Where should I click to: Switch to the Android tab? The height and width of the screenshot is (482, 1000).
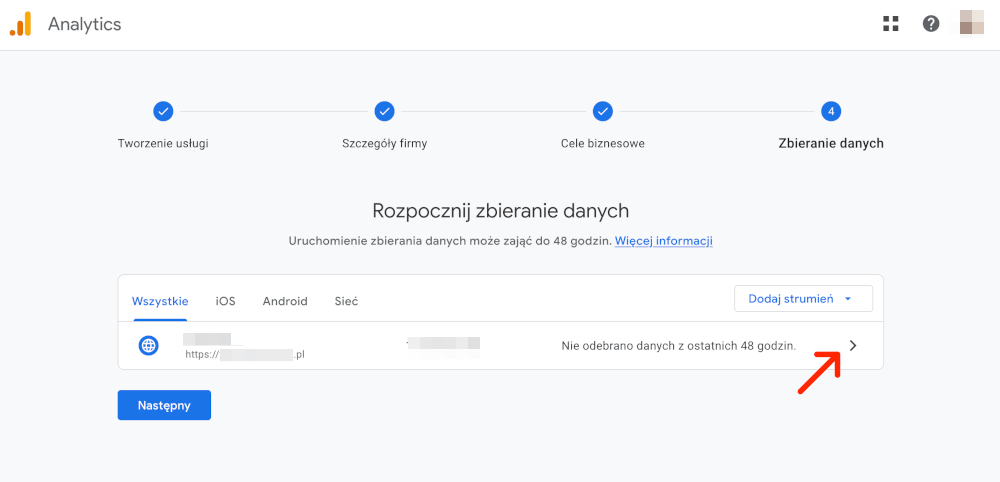[285, 301]
